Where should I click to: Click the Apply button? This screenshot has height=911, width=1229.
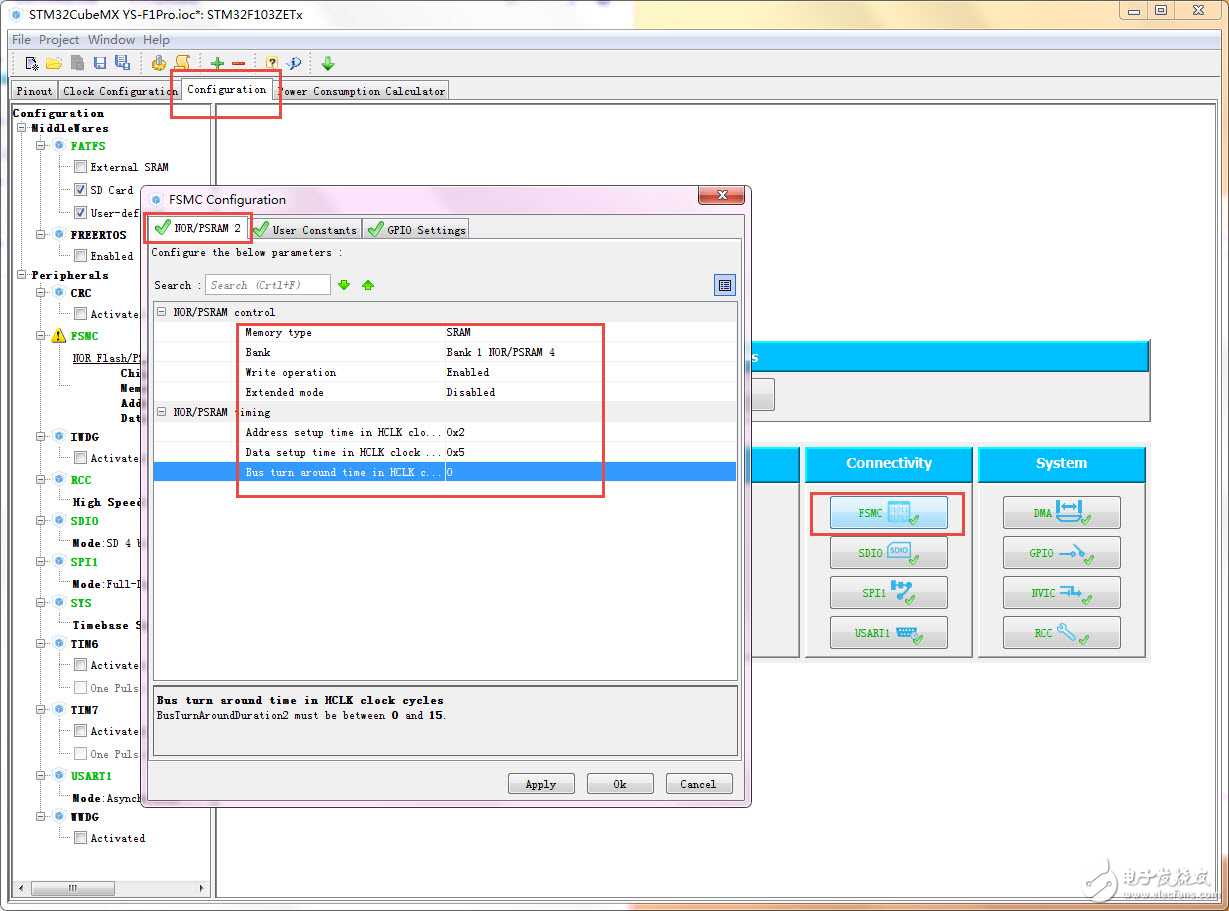click(541, 784)
